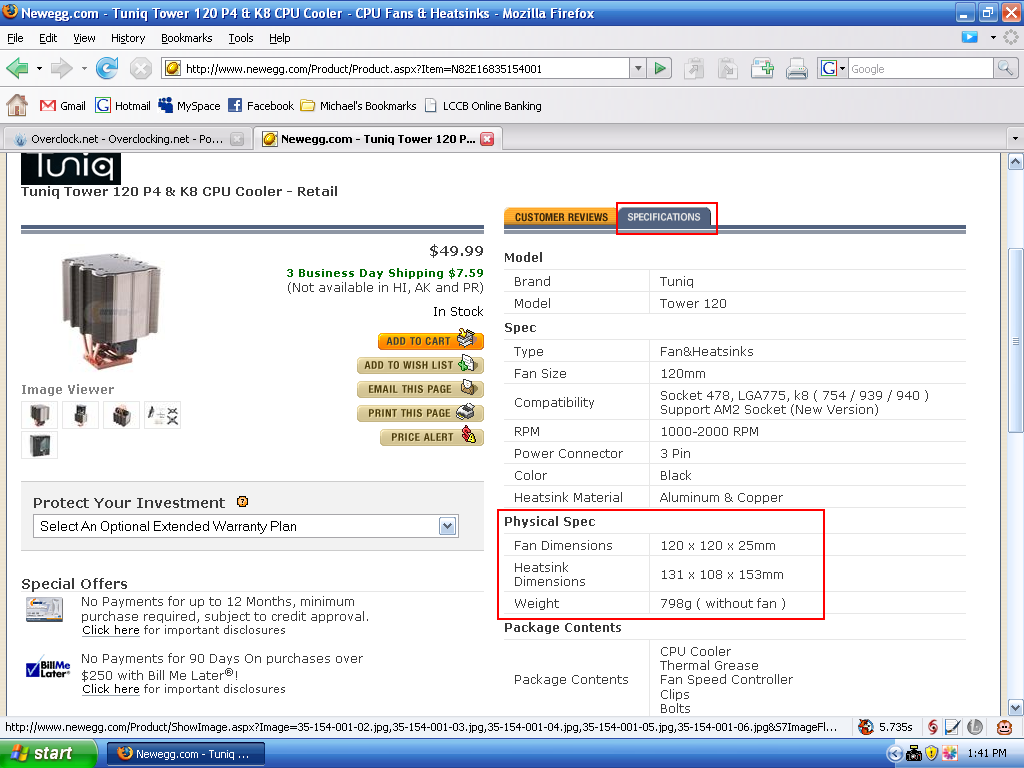Open the forward history dropdown arrow

pos(84,69)
